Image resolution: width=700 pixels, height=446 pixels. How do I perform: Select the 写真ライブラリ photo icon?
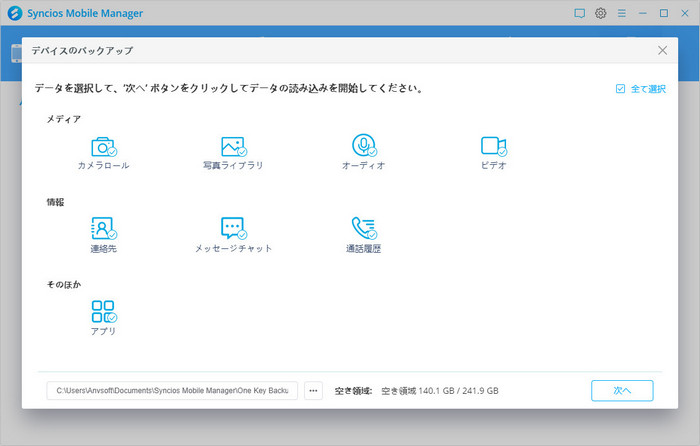(233, 146)
